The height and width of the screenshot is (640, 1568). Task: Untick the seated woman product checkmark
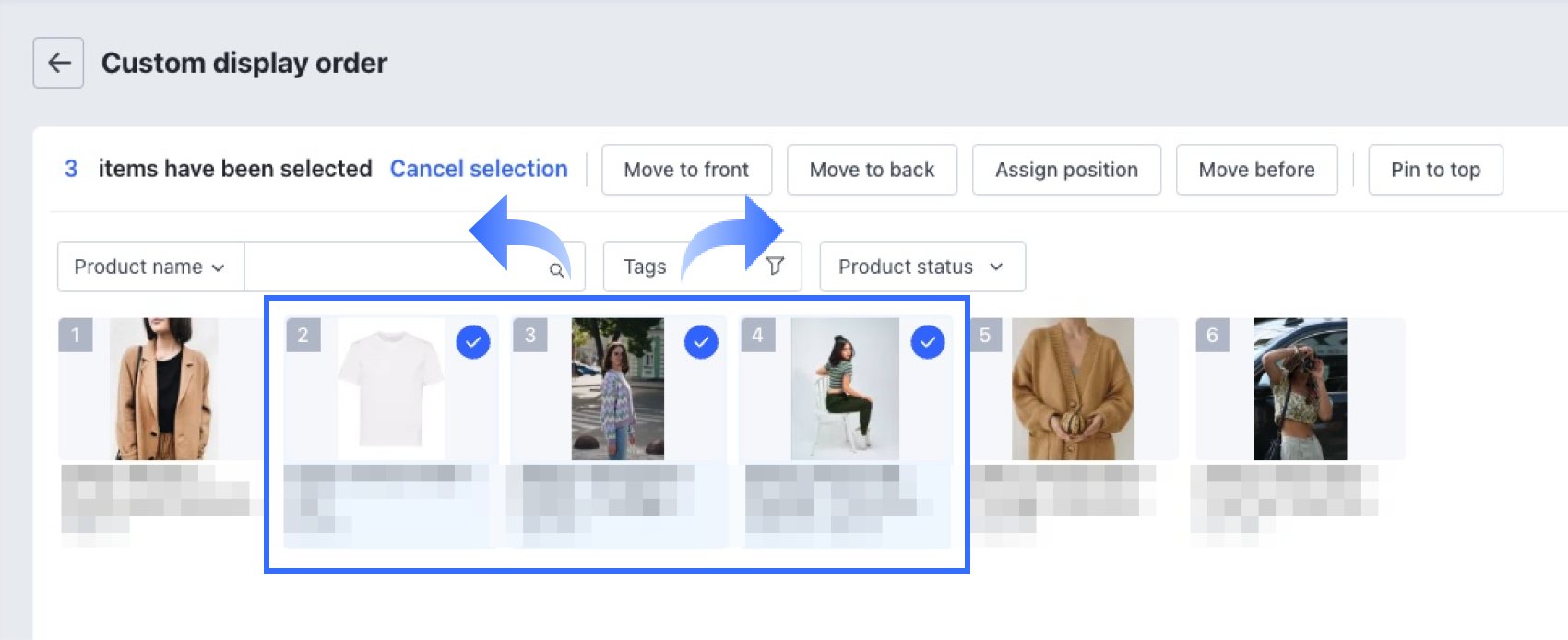pos(928,342)
